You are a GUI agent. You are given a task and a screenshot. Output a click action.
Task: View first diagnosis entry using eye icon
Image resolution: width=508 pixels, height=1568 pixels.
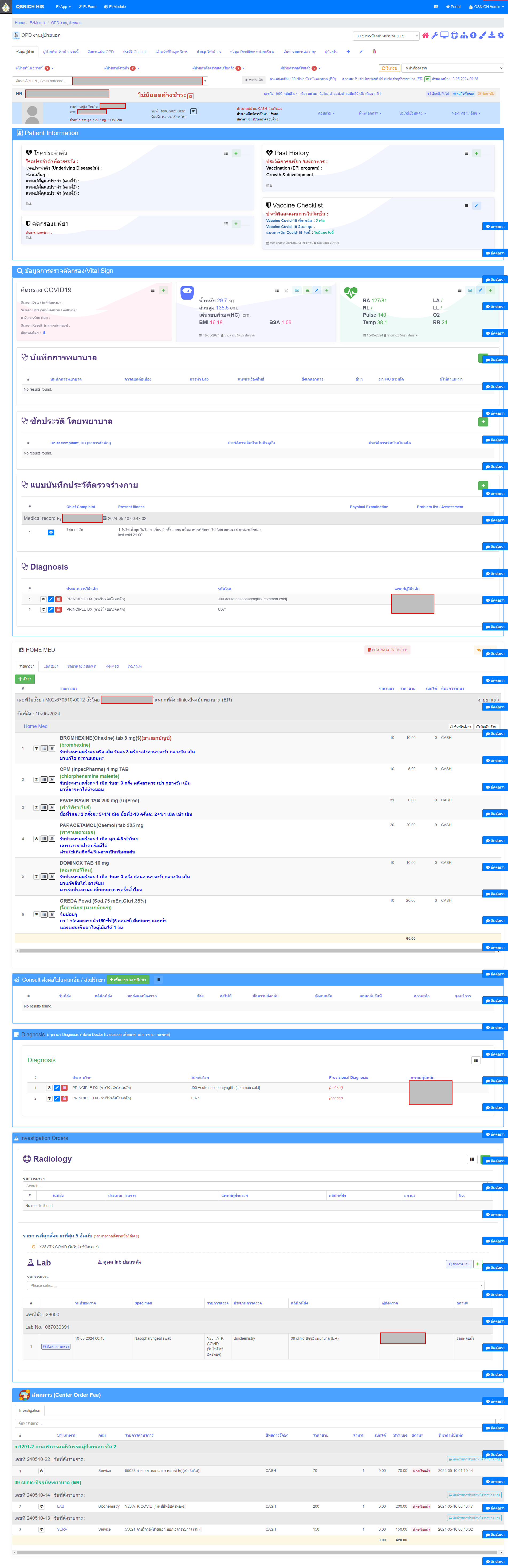tap(43, 599)
